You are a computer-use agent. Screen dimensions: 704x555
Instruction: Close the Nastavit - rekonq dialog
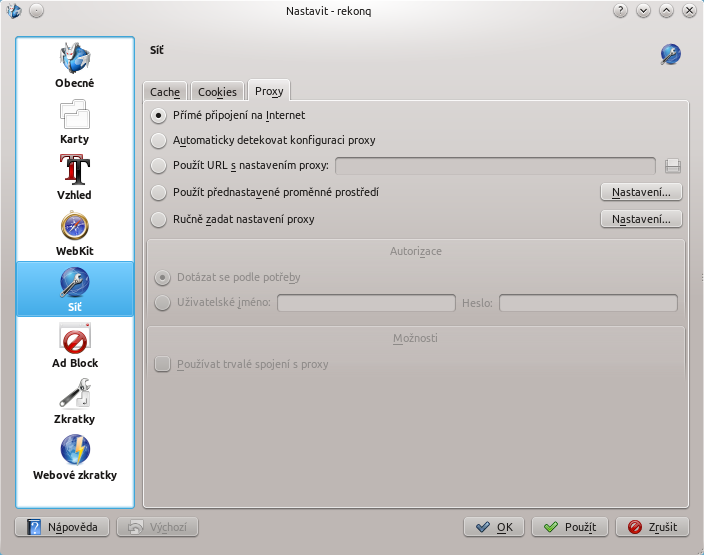[689, 10]
